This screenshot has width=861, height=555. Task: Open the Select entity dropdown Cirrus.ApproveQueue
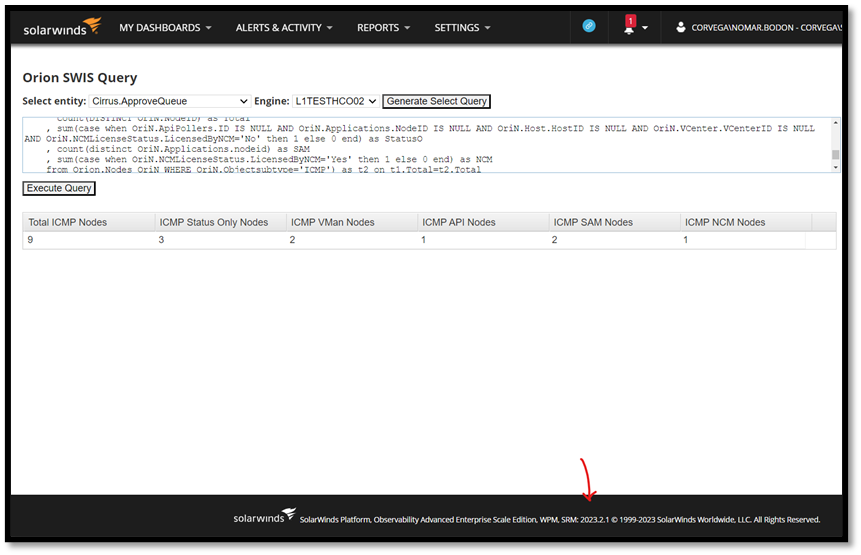(170, 101)
